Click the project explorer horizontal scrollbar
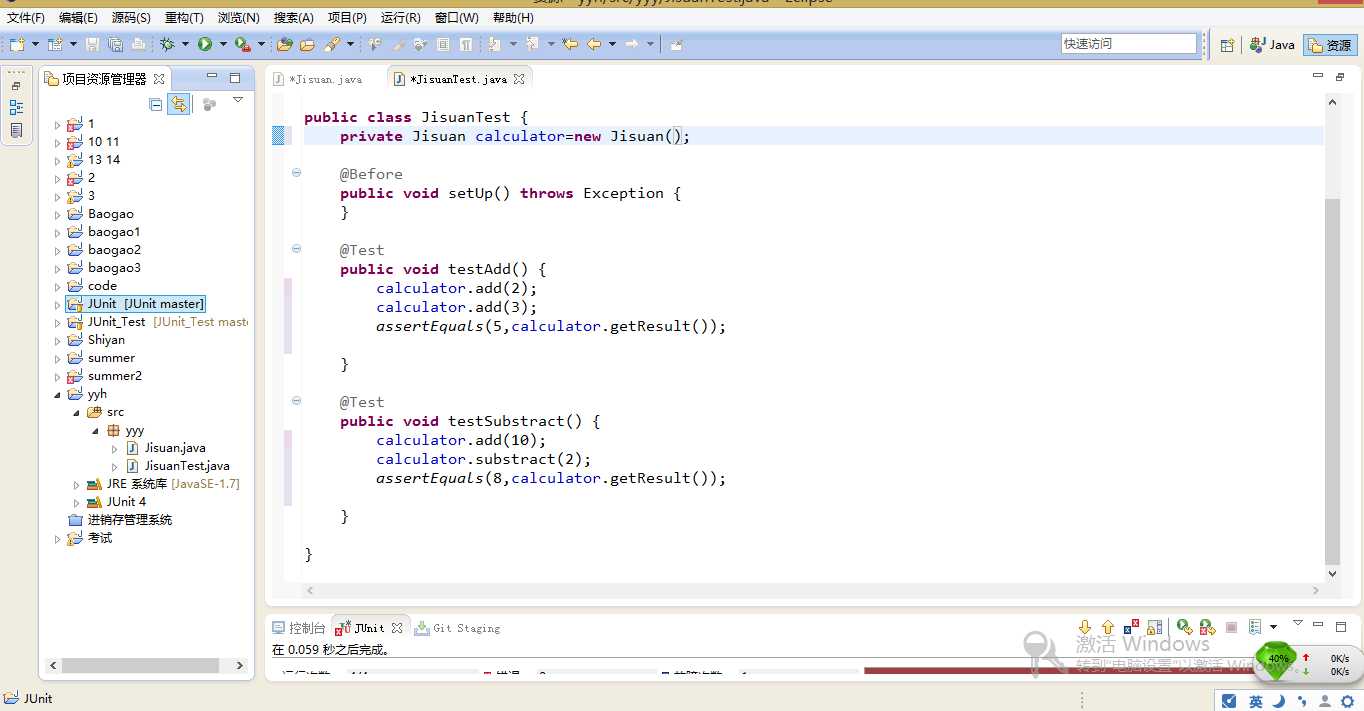 tap(140, 665)
